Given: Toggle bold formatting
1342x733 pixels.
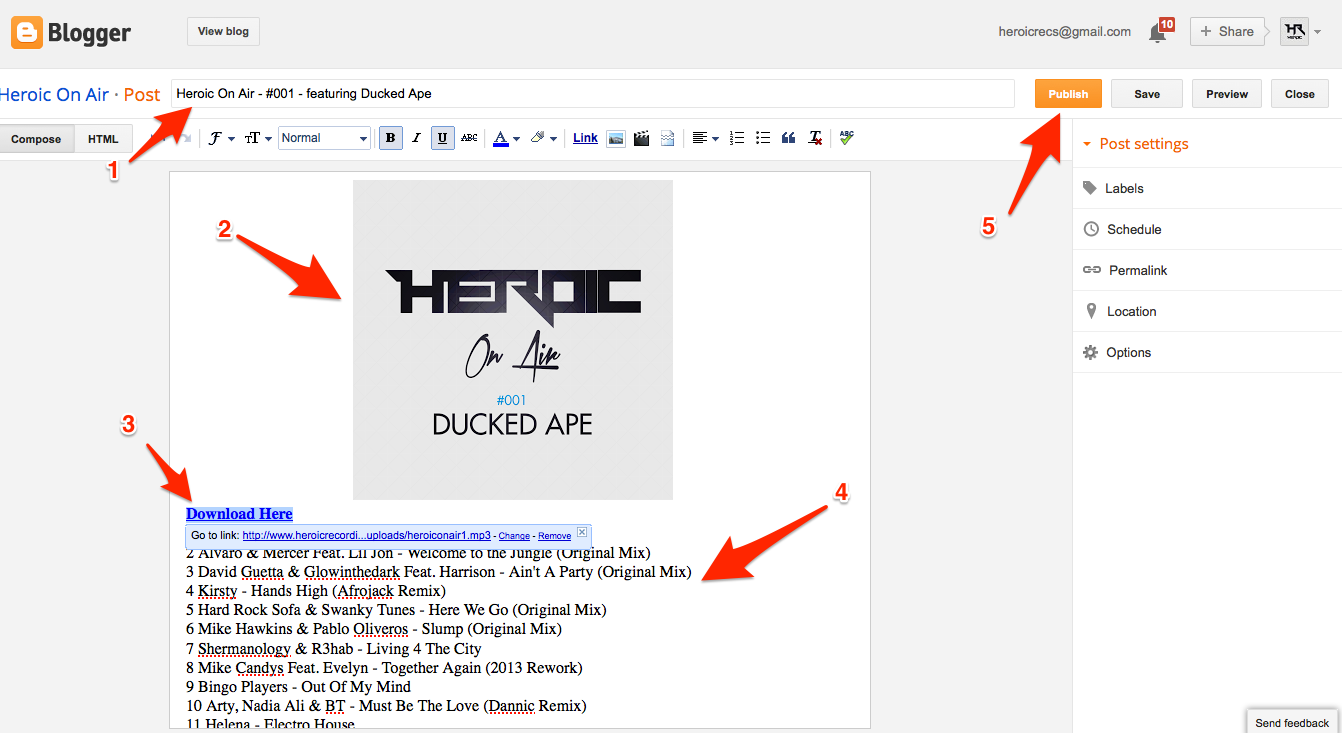Looking at the screenshot, I should pyautogui.click(x=390, y=138).
